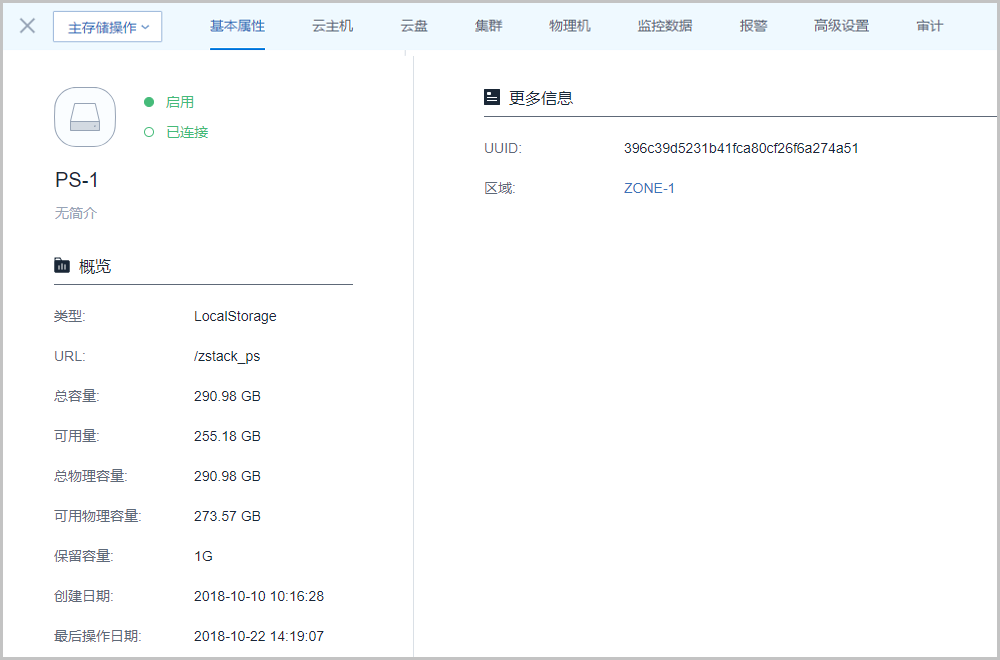
Task: Go to the 云盘 tab
Action: click(414, 26)
